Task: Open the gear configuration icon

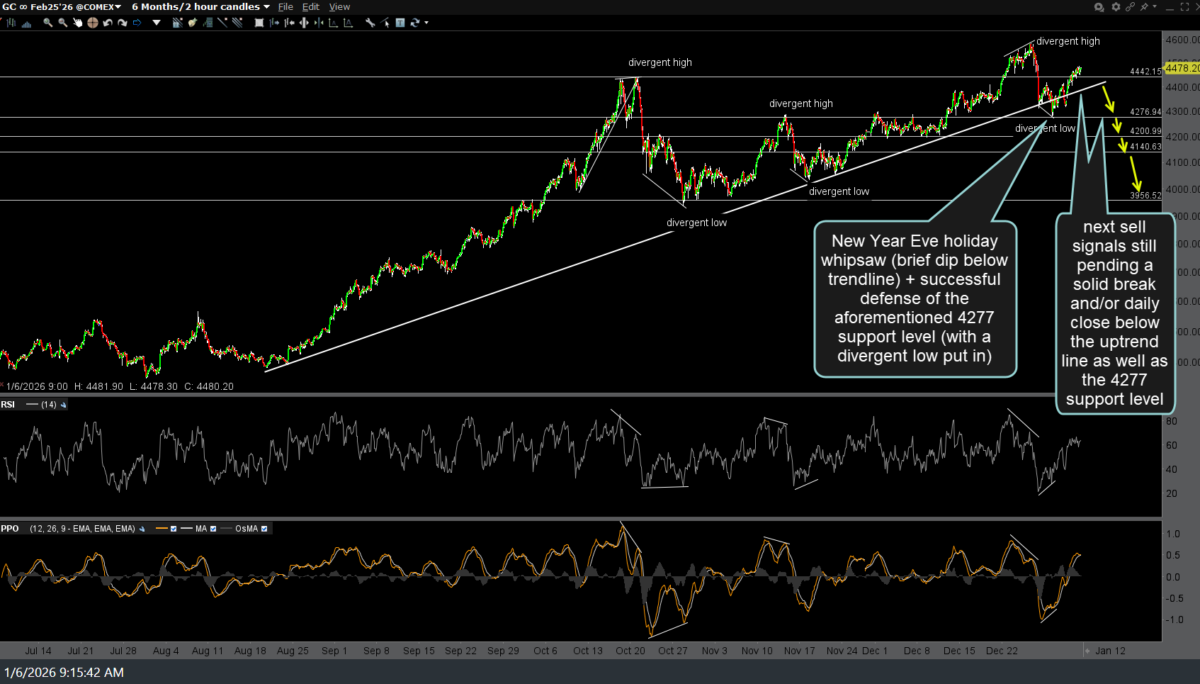Action: pyautogui.click(x=1116, y=7)
